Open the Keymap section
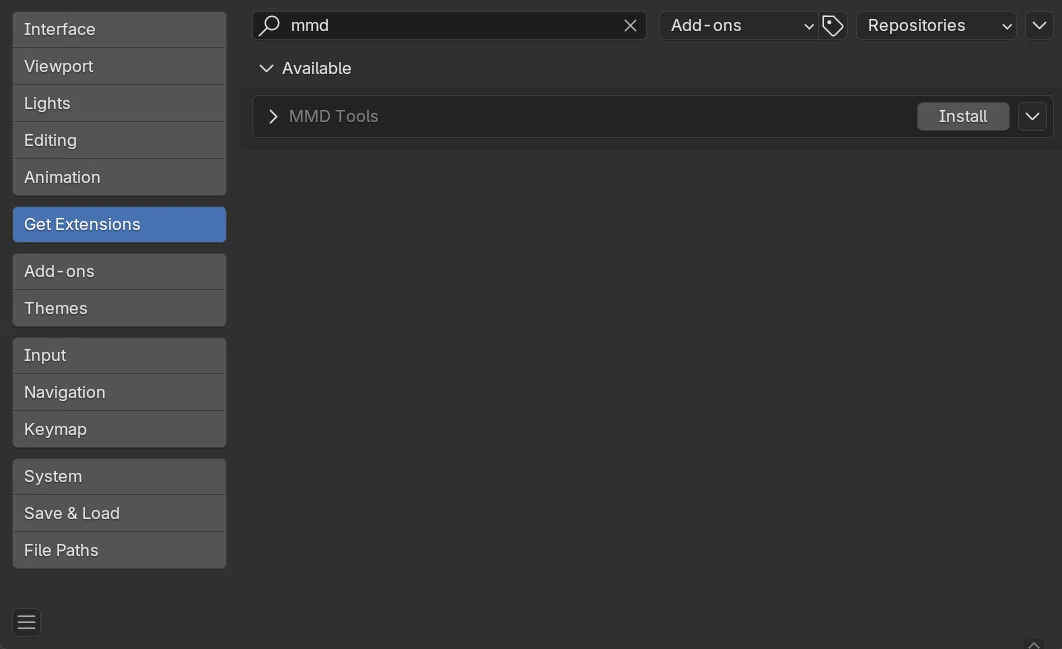The width and height of the screenshot is (1062, 649). pyautogui.click(x=119, y=429)
